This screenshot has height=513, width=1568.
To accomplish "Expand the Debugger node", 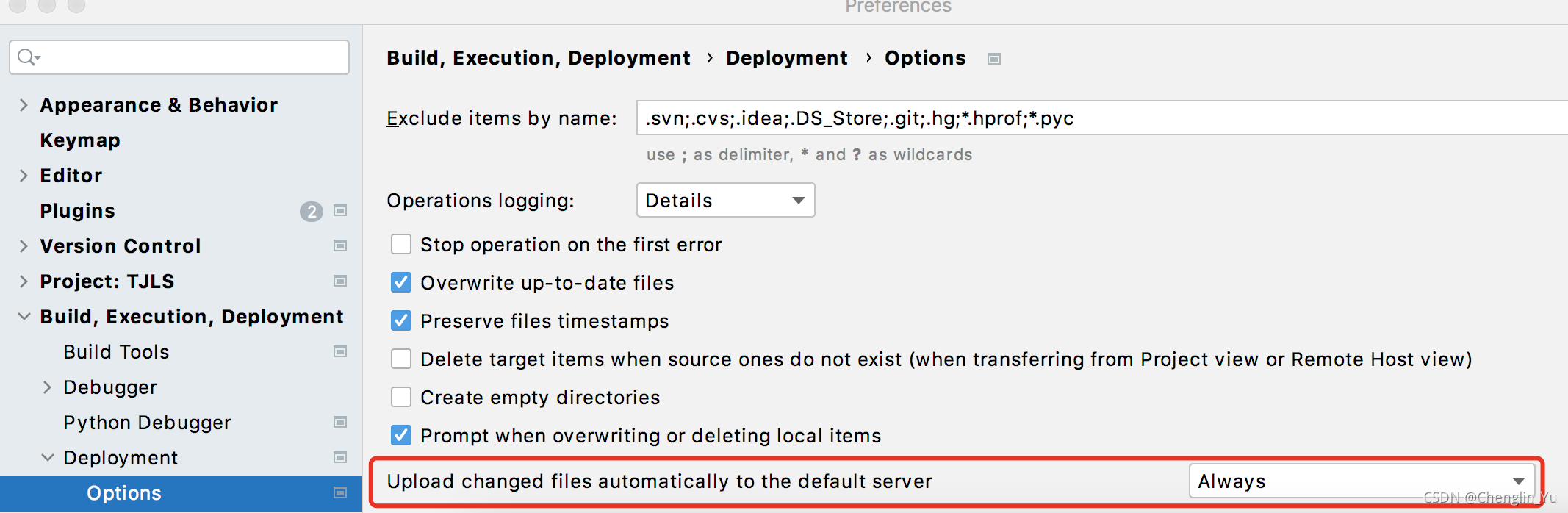I will click(x=47, y=387).
